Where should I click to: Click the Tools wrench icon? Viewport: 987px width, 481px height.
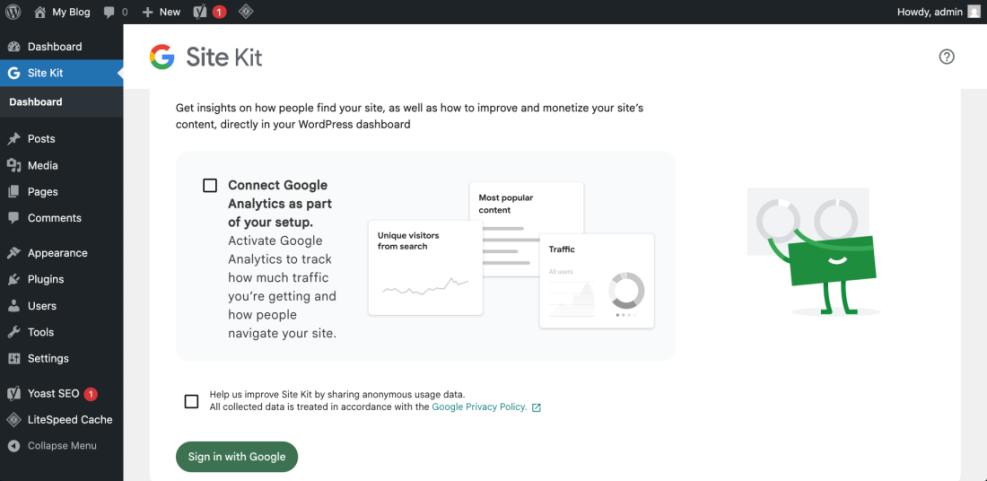pyautogui.click(x=14, y=332)
